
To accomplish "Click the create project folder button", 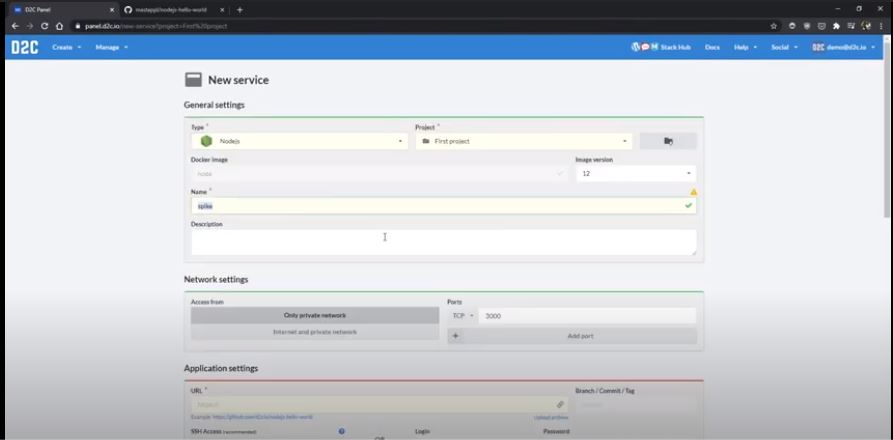I will tap(668, 141).
